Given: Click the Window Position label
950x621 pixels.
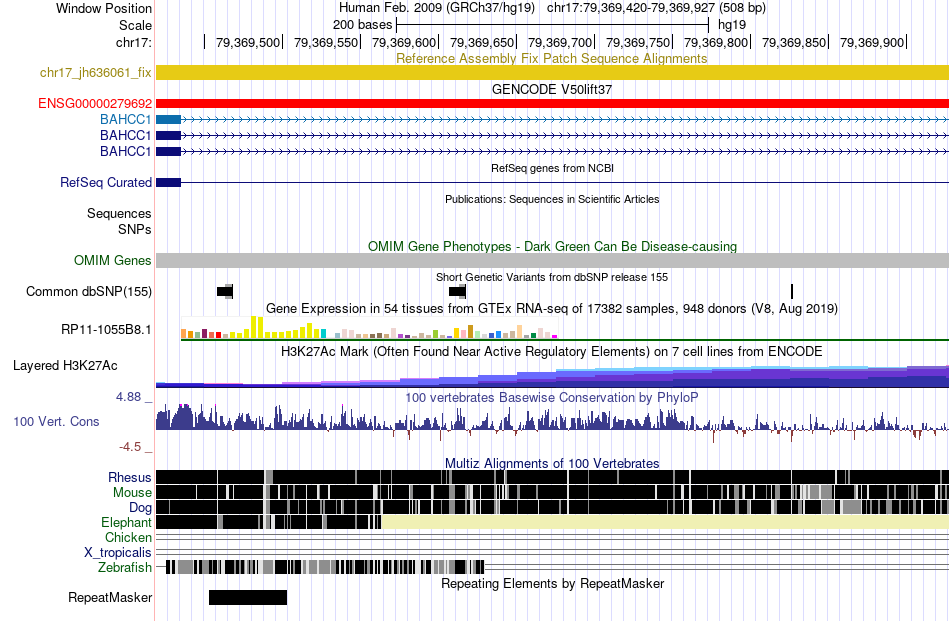Looking at the screenshot, I should tap(104, 8).
